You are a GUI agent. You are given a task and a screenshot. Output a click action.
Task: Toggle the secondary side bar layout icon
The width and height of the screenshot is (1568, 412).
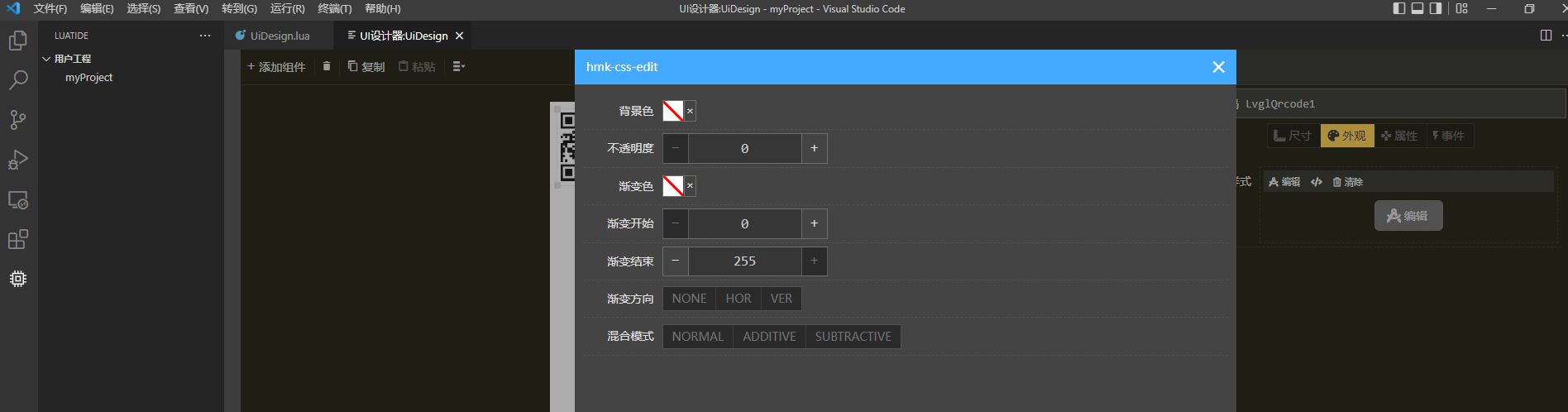(1436, 8)
